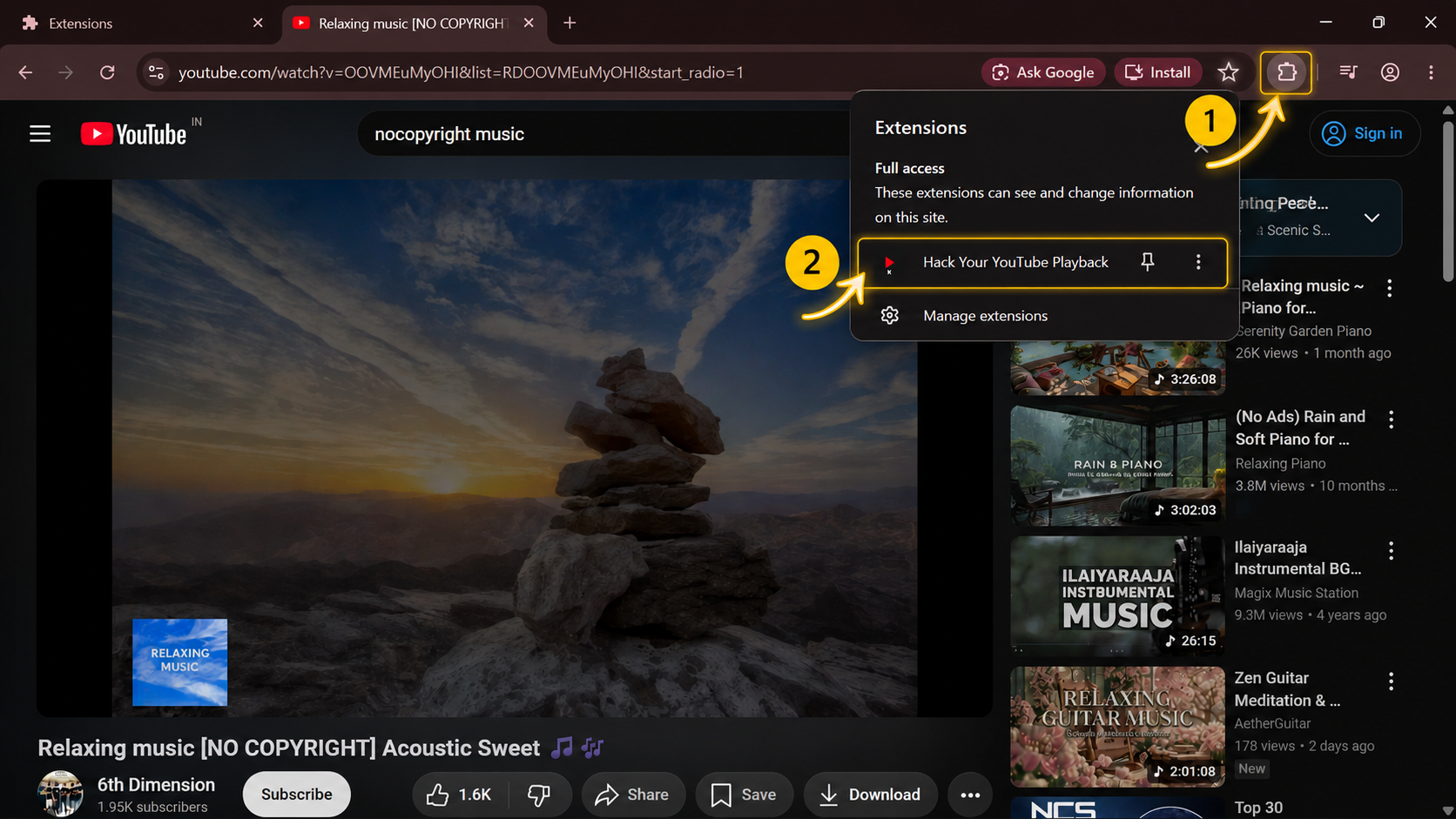Image resolution: width=1456 pixels, height=819 pixels.
Task: View site information icon in address bar
Action: pos(157,72)
